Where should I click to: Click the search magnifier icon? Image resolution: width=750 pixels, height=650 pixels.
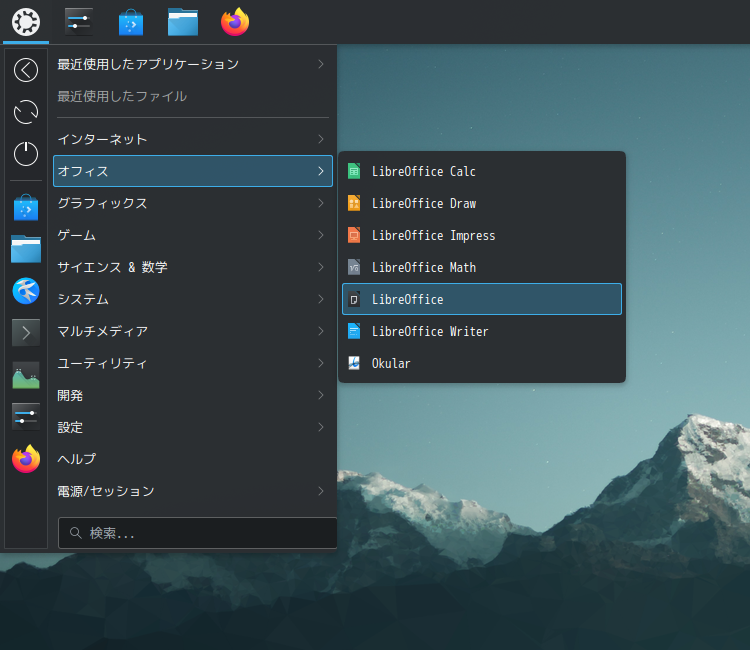[x=76, y=533]
